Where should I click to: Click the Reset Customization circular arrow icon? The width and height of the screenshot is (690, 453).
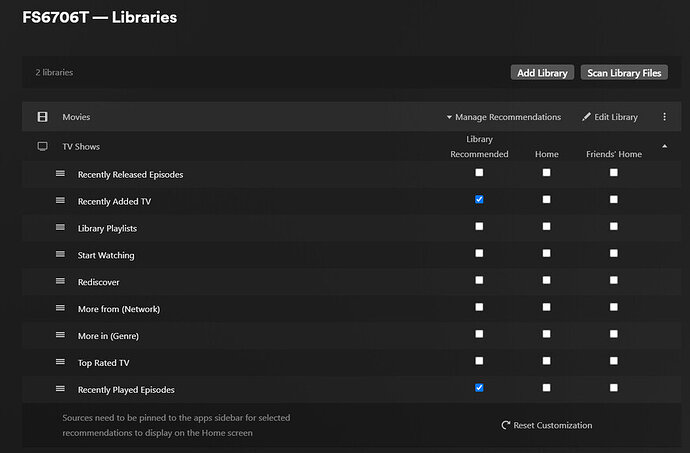coord(506,425)
